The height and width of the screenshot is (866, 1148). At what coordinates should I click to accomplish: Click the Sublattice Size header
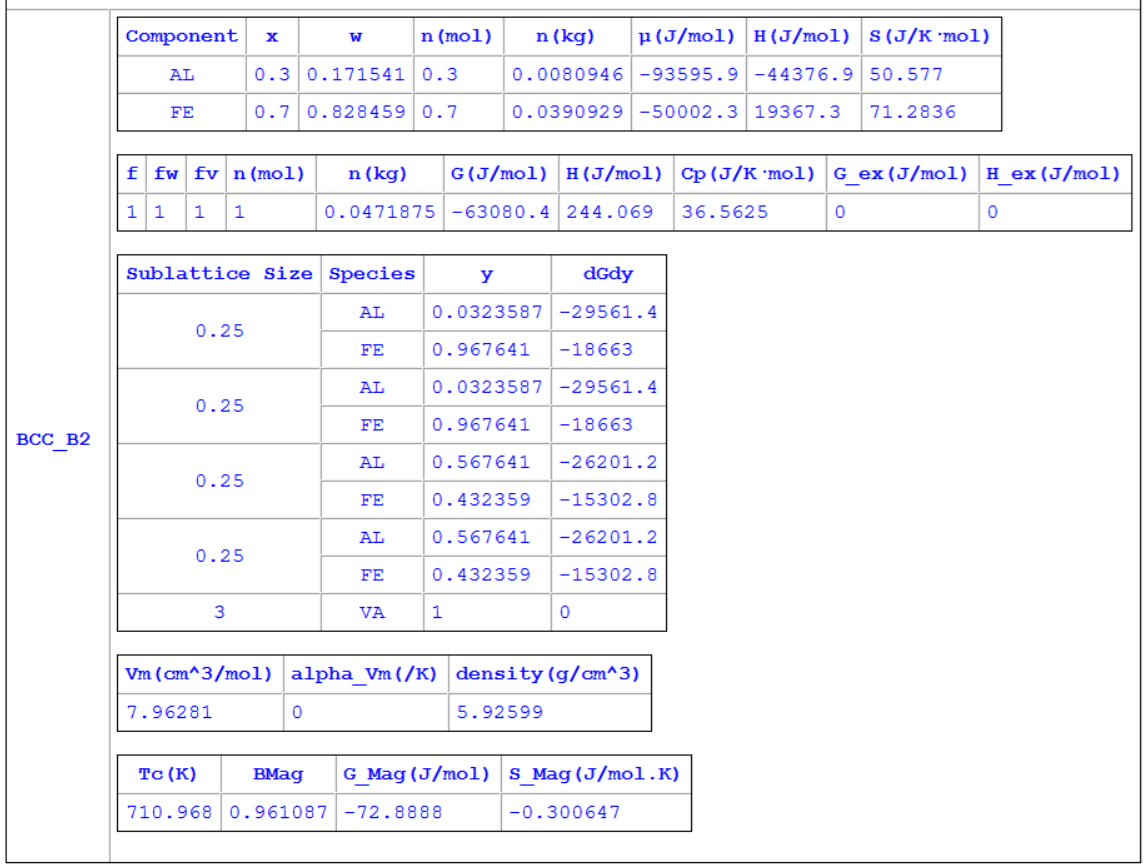pyautogui.click(x=219, y=274)
